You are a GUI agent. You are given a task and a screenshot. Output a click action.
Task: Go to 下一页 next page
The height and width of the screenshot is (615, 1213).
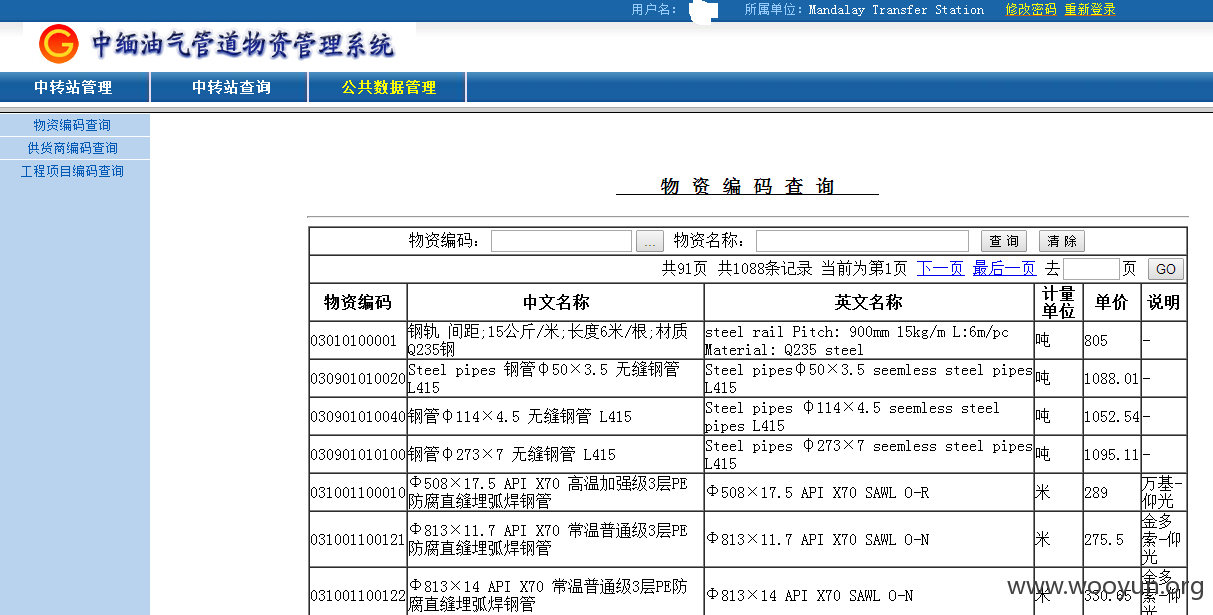940,269
